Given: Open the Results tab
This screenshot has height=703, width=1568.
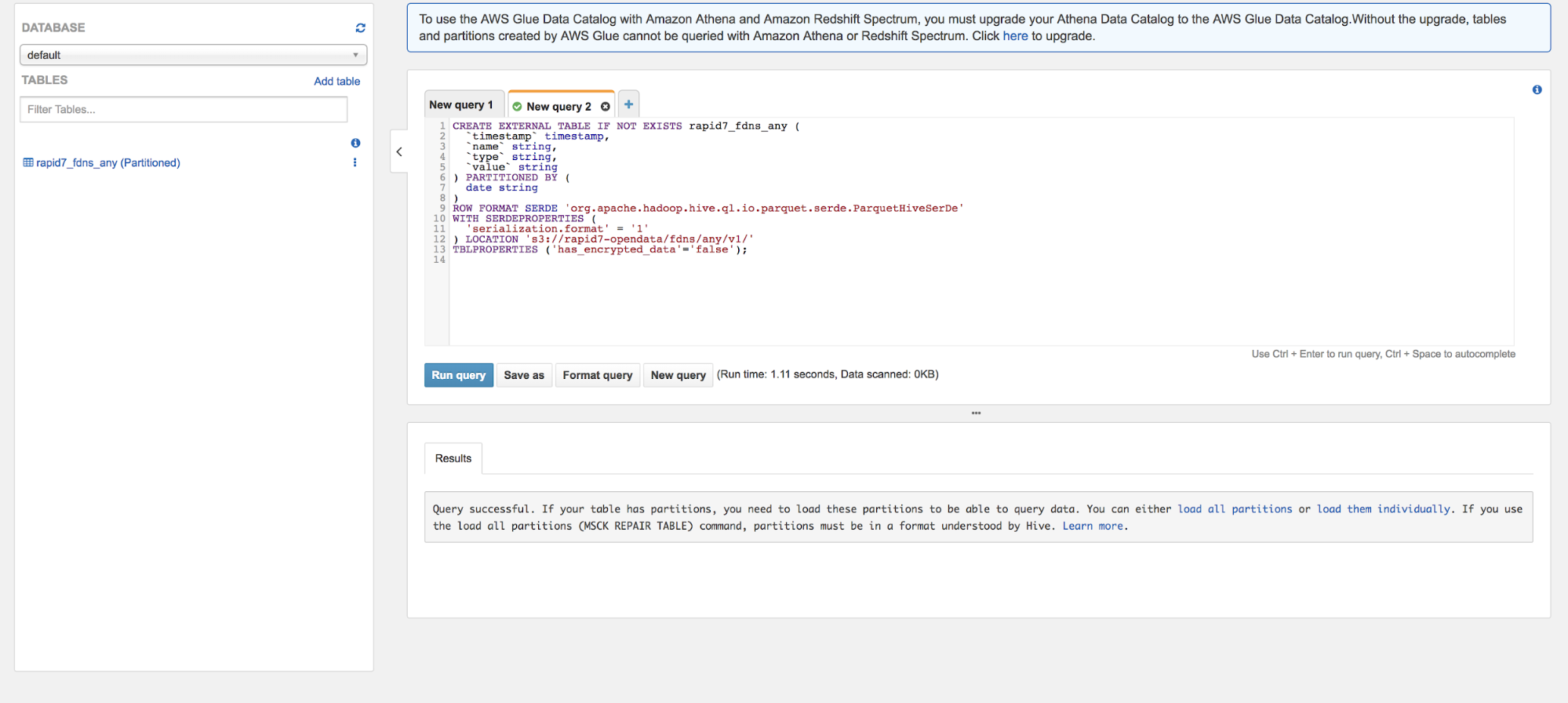Looking at the screenshot, I should tap(453, 458).
